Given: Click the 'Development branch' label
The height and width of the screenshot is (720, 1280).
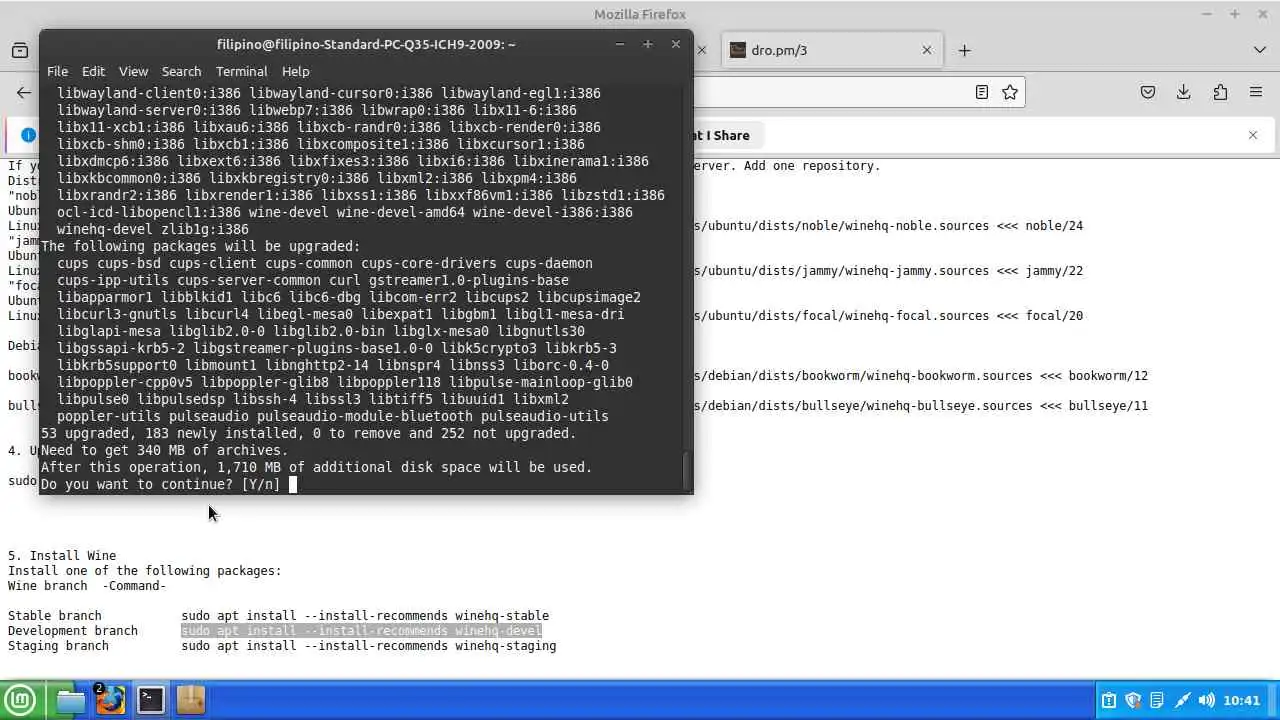Looking at the screenshot, I should [x=73, y=631].
